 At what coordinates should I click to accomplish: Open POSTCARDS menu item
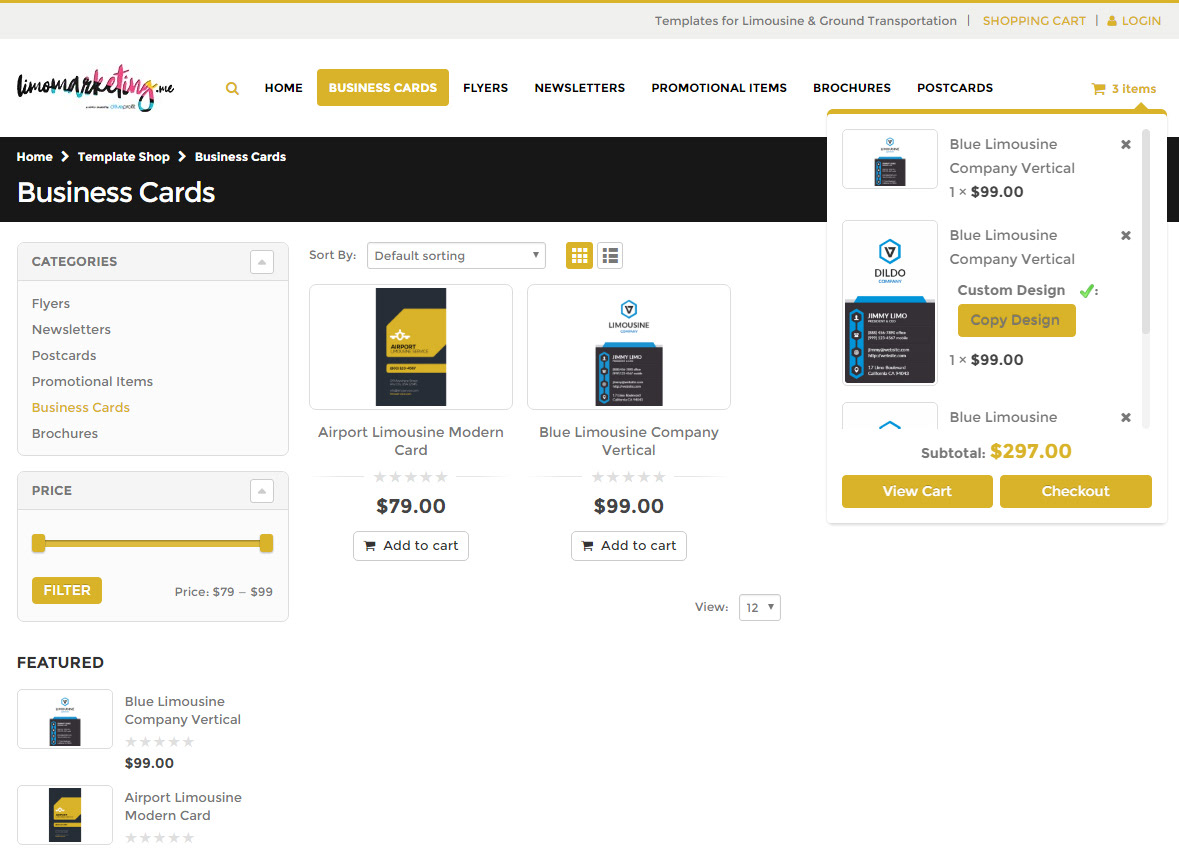click(955, 88)
